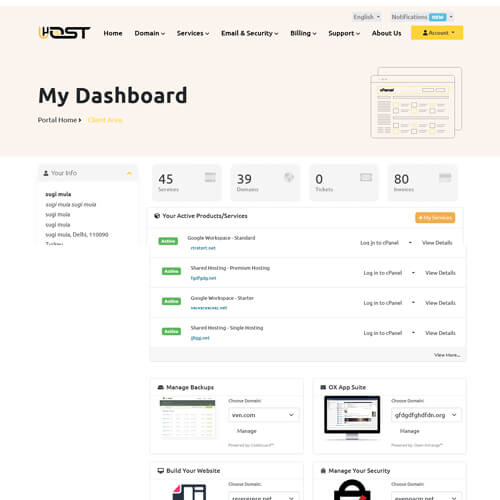Click the OX App Suite monitor thumbnail

pyautogui.click(x=352, y=418)
